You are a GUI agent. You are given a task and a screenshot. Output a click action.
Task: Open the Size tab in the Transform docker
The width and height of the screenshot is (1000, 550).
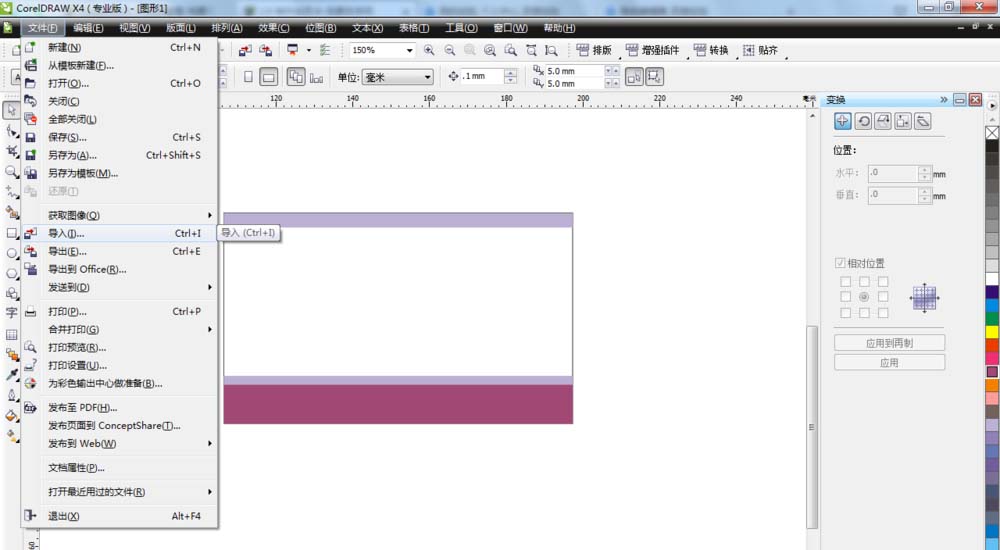click(902, 121)
